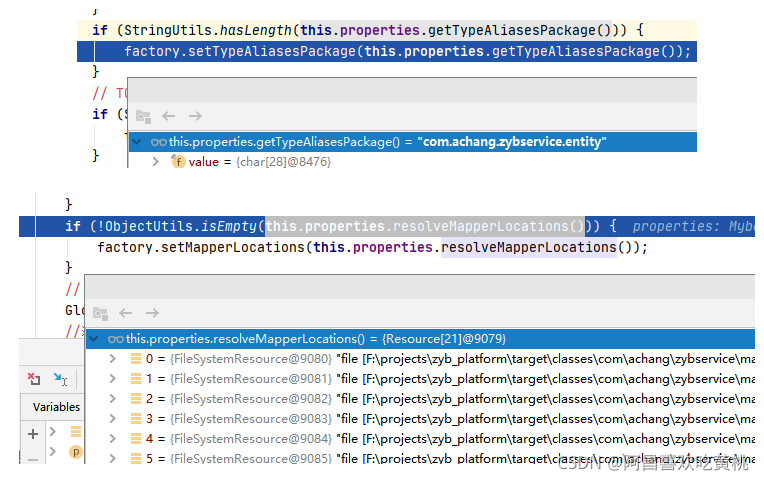Select row 1 = {FileSystemResource@9081}
This screenshot has width=764, height=480.
coord(420,379)
